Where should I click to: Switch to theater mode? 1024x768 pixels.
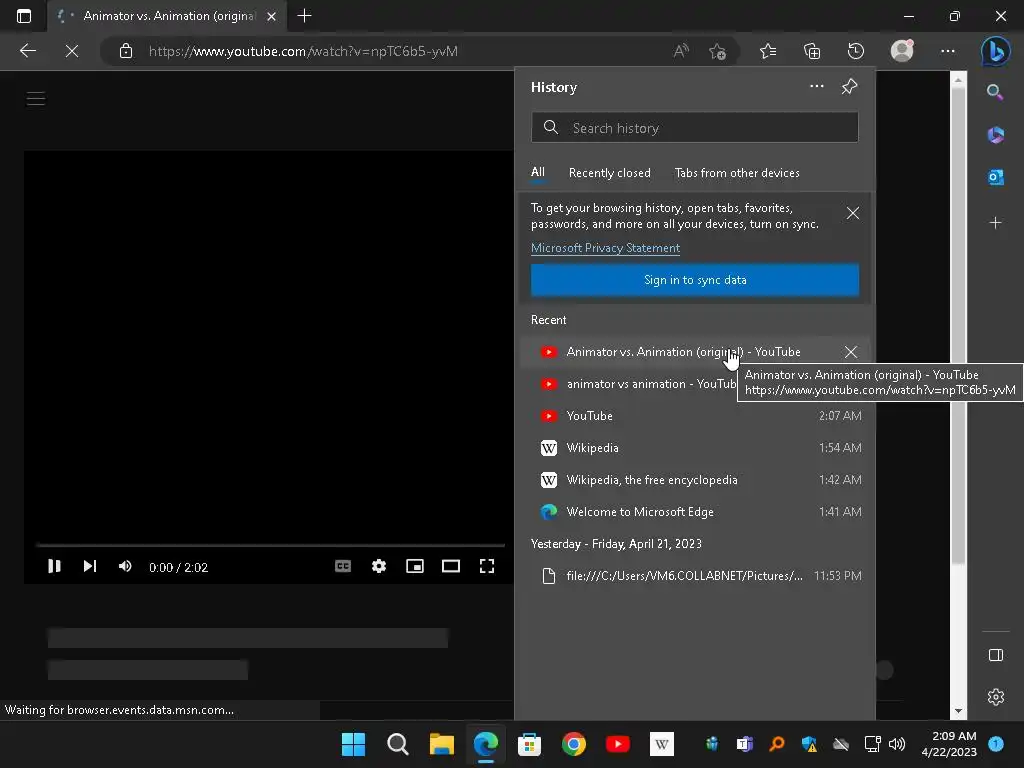[451, 566]
